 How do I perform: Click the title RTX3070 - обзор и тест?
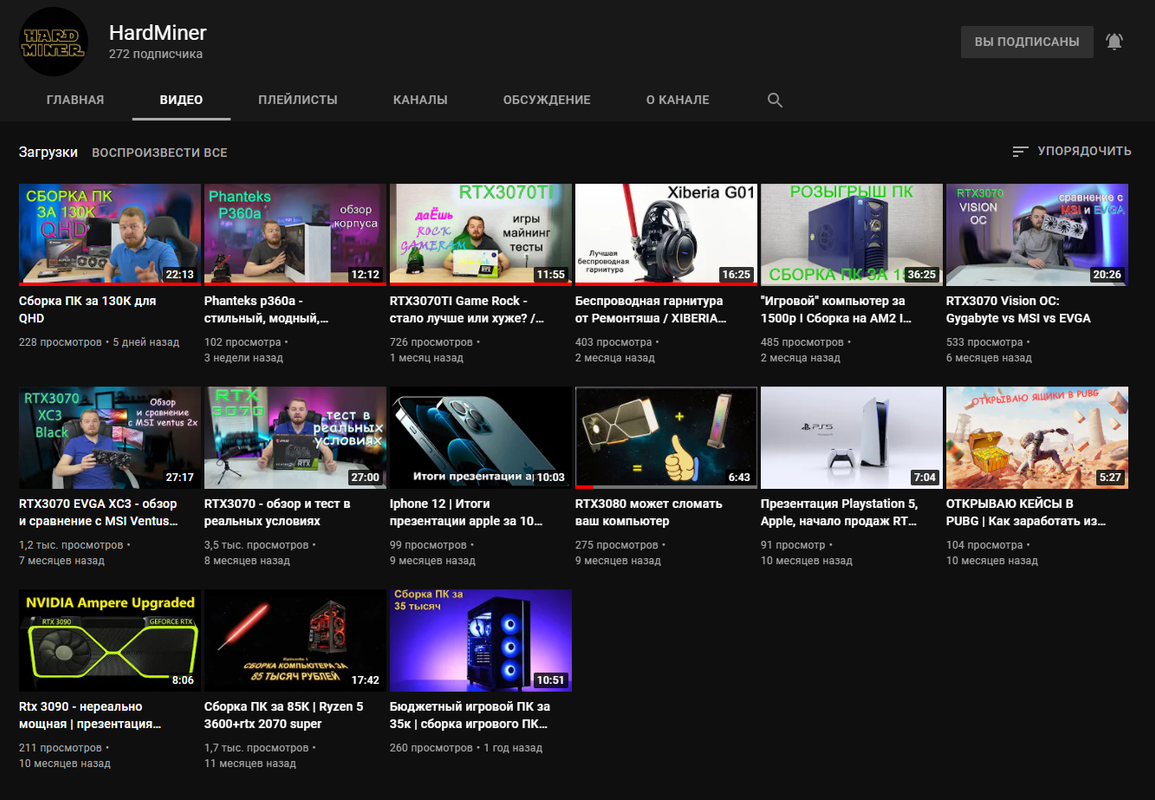(277, 513)
